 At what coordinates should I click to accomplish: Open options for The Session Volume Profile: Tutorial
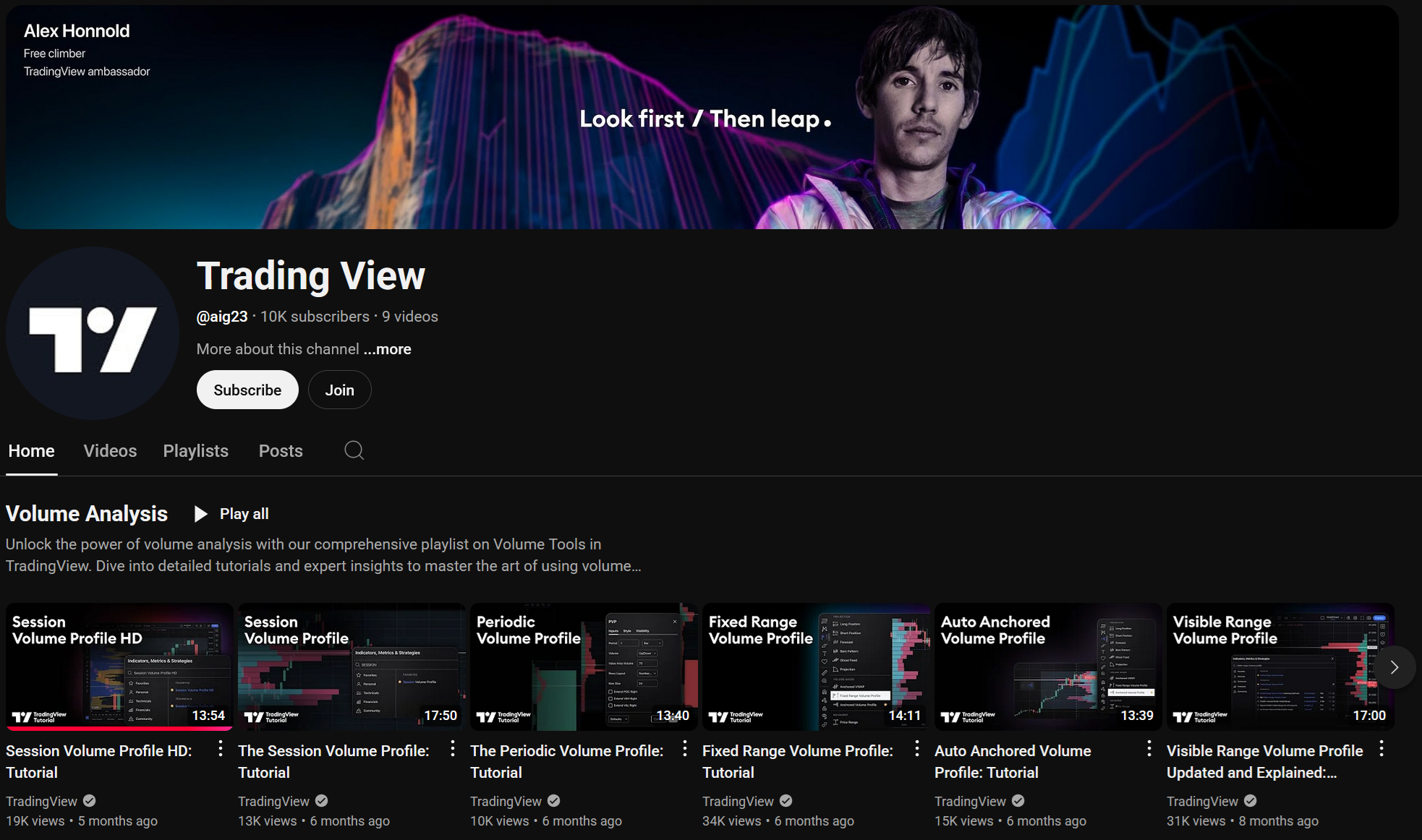click(x=453, y=749)
